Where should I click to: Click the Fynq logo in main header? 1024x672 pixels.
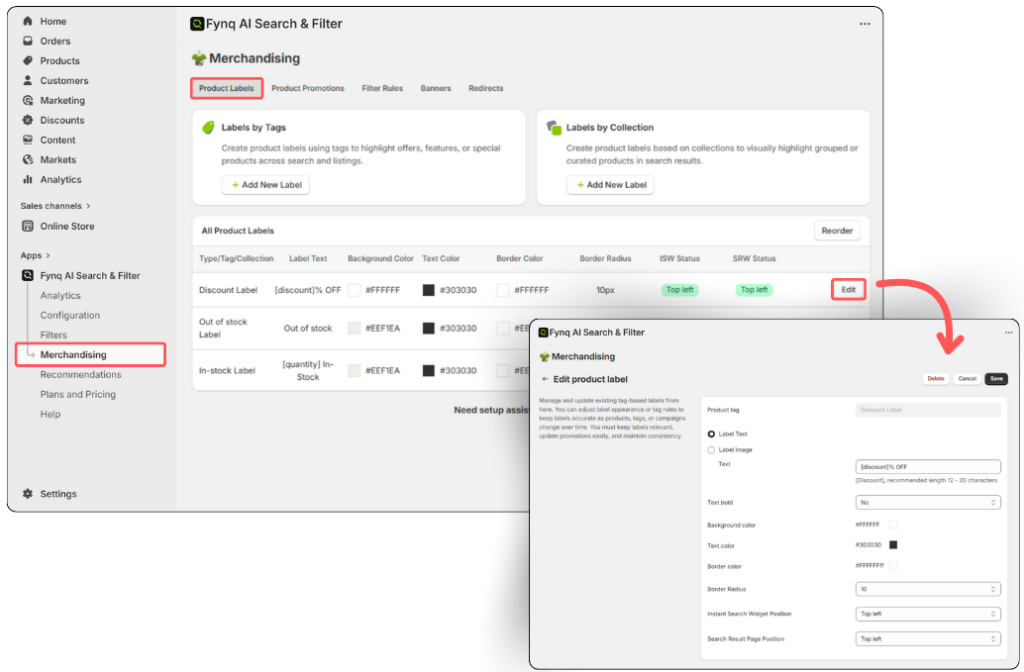coord(197,24)
